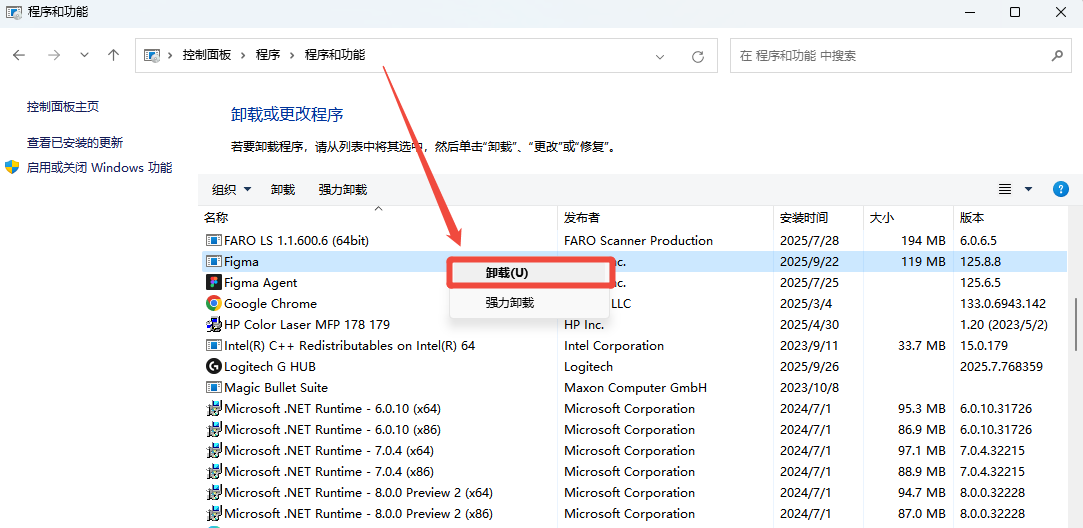
Task: Open 查看已安装的更新 link
Action: (x=75, y=143)
